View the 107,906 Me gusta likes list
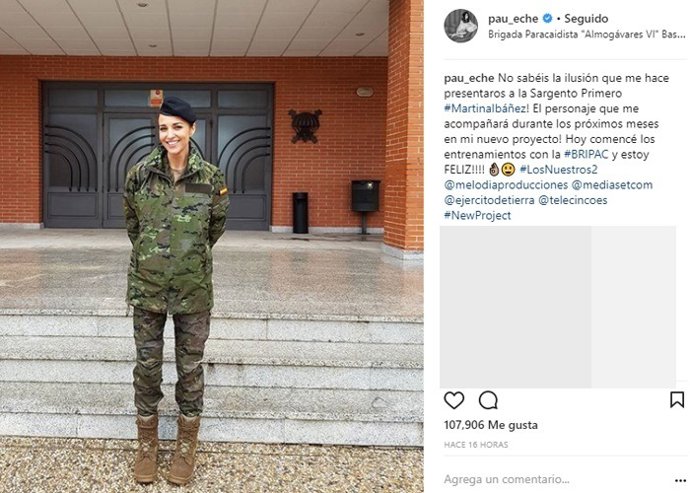This screenshot has height=493, width=690. (x=491, y=425)
